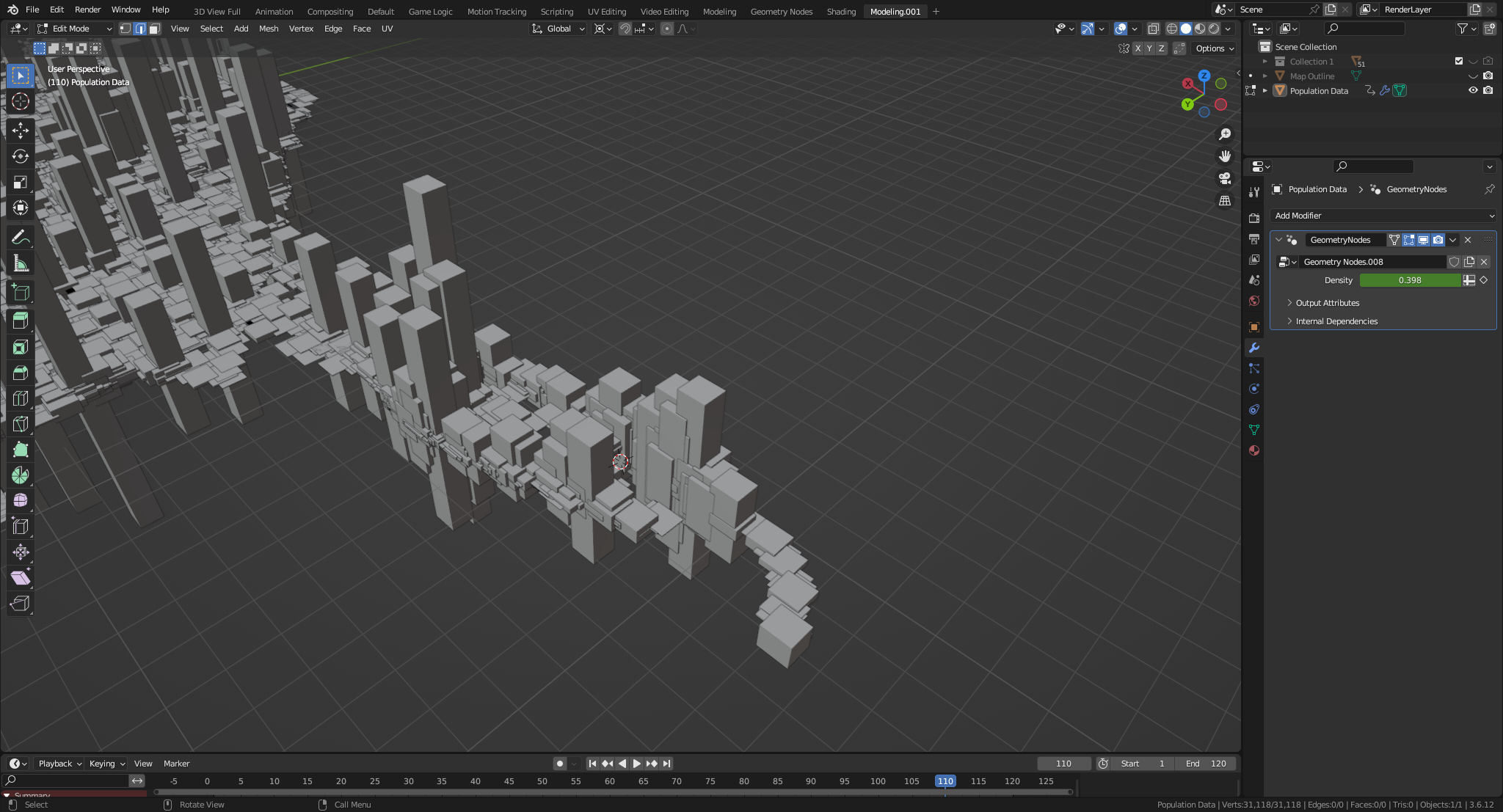The height and width of the screenshot is (812, 1503).
Task: Select the Scale tool
Action: pos(21,182)
